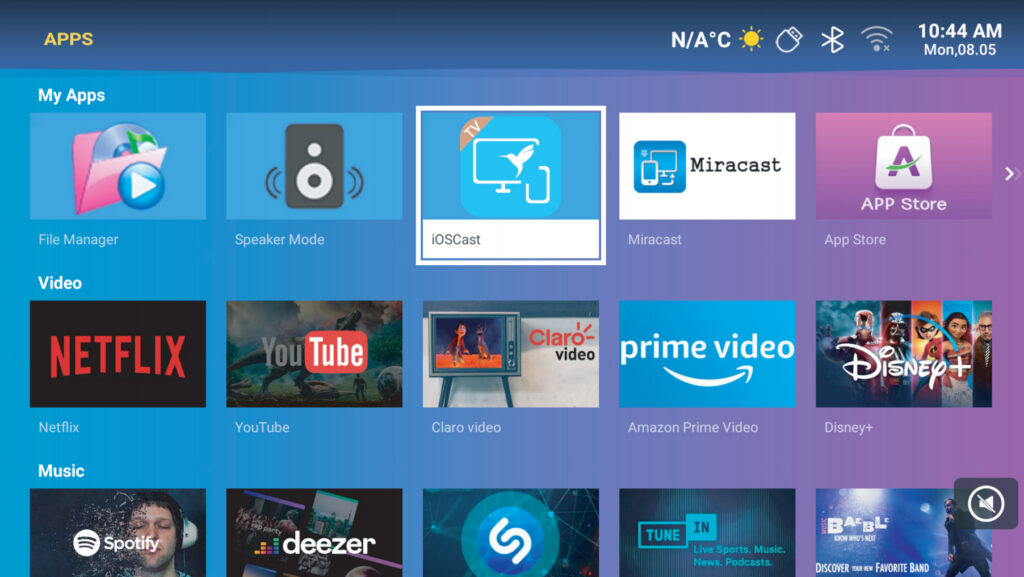Screen dimensions: 1024x577
Task: Click the App Store caption text
Action: click(855, 240)
